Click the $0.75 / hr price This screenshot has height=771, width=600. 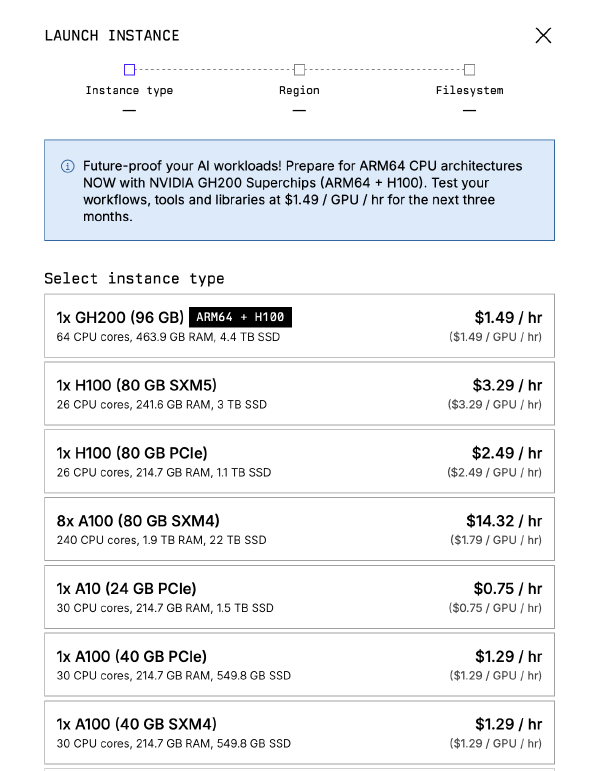click(508, 589)
